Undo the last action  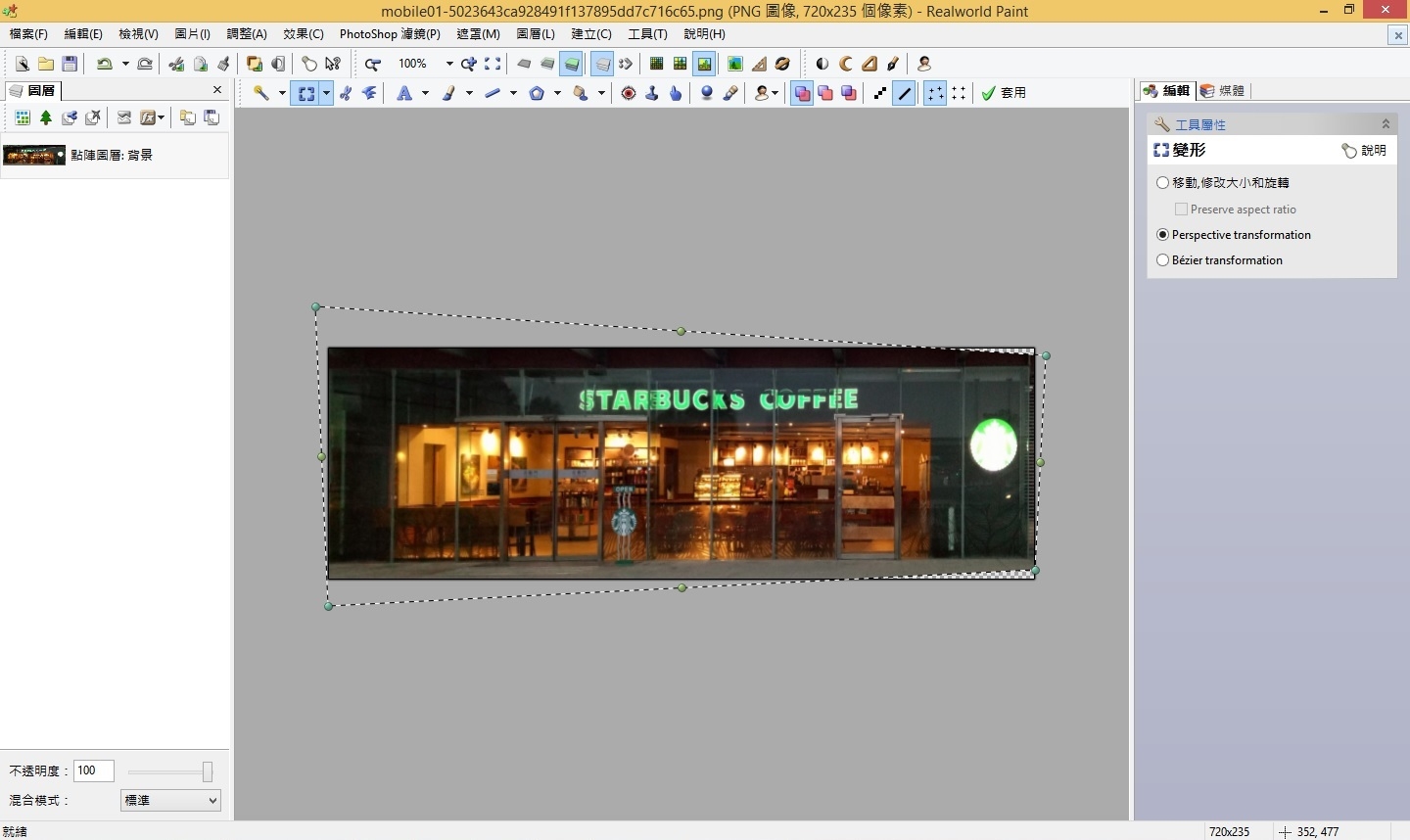click(105, 64)
